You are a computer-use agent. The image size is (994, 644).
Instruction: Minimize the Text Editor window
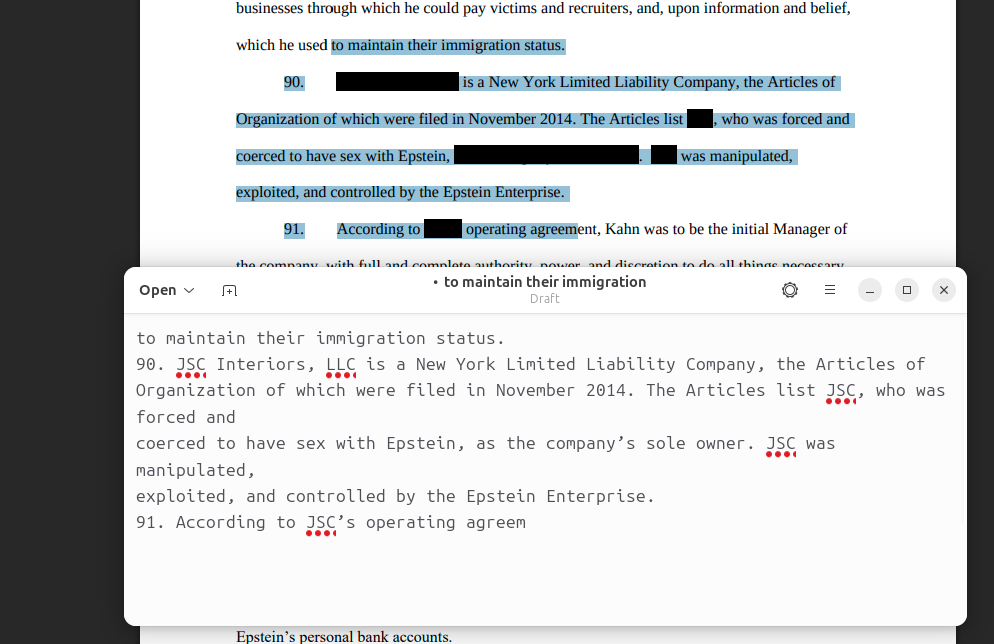[870, 290]
